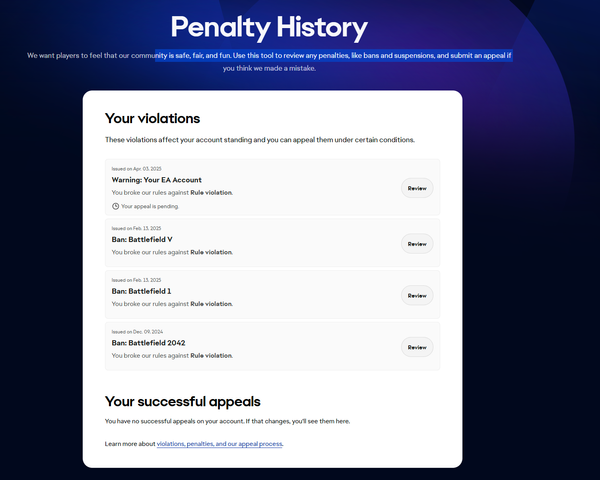This screenshot has height=480, width=600.
Task: Click the pending appeal clock icon
Action: coord(115,206)
